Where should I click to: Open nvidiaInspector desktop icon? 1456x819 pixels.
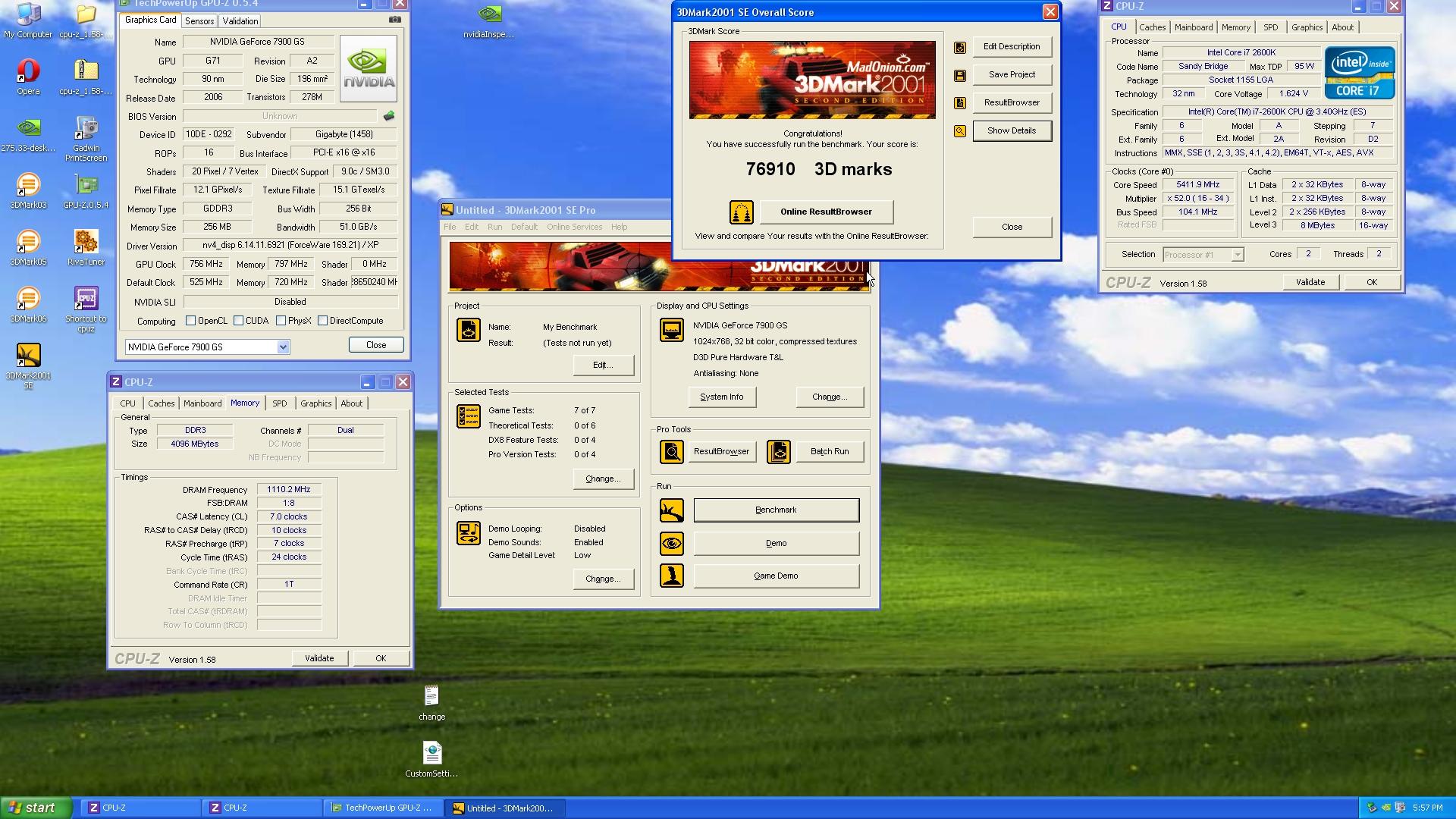coord(489,20)
